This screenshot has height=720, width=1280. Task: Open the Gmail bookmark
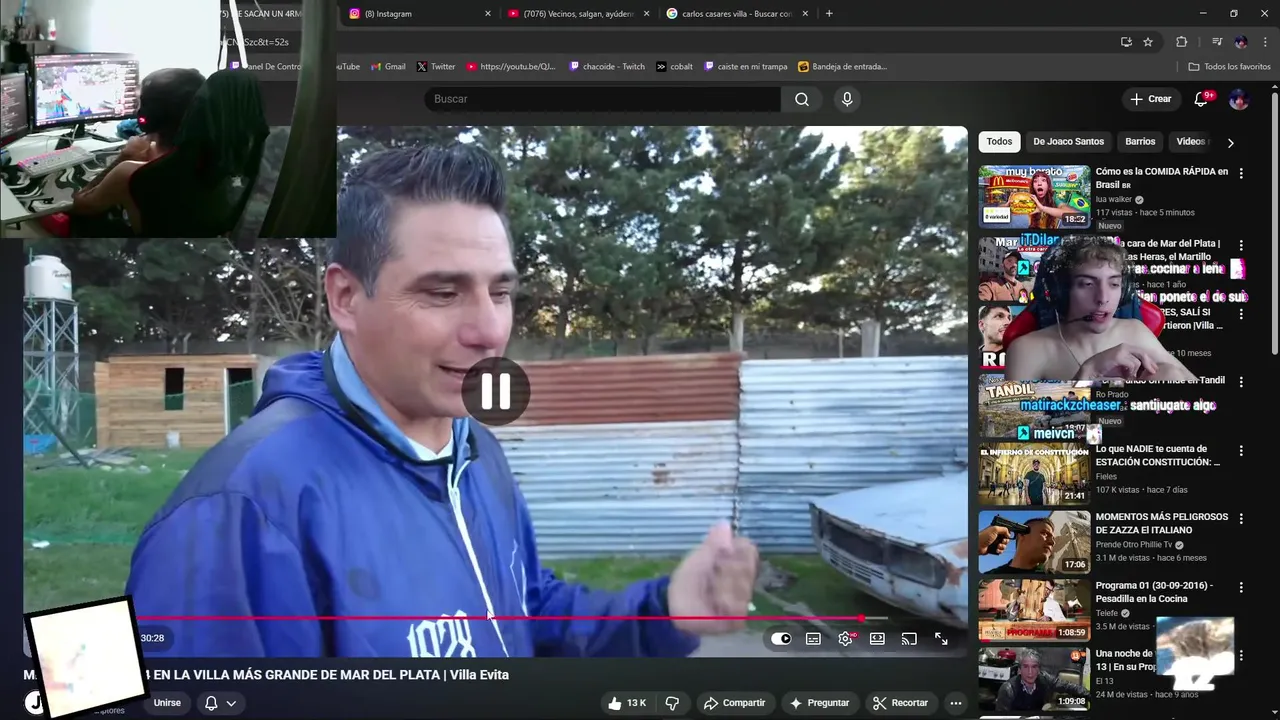388,67
